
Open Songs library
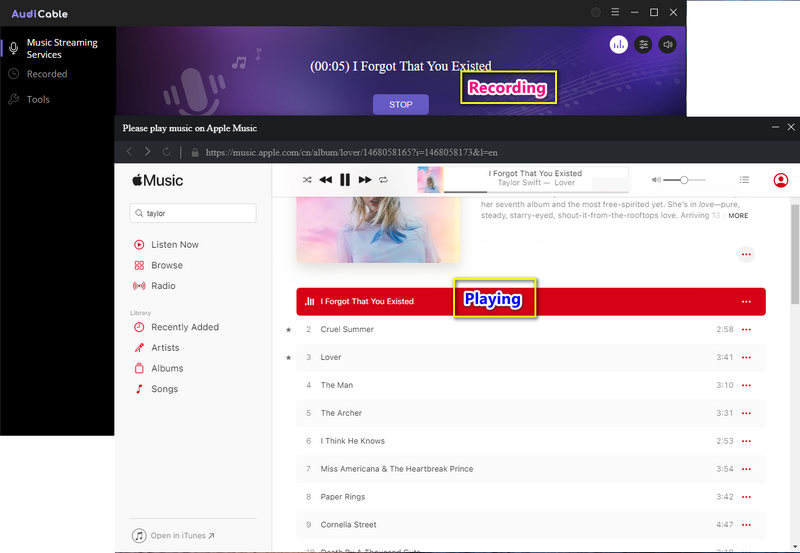point(156,389)
